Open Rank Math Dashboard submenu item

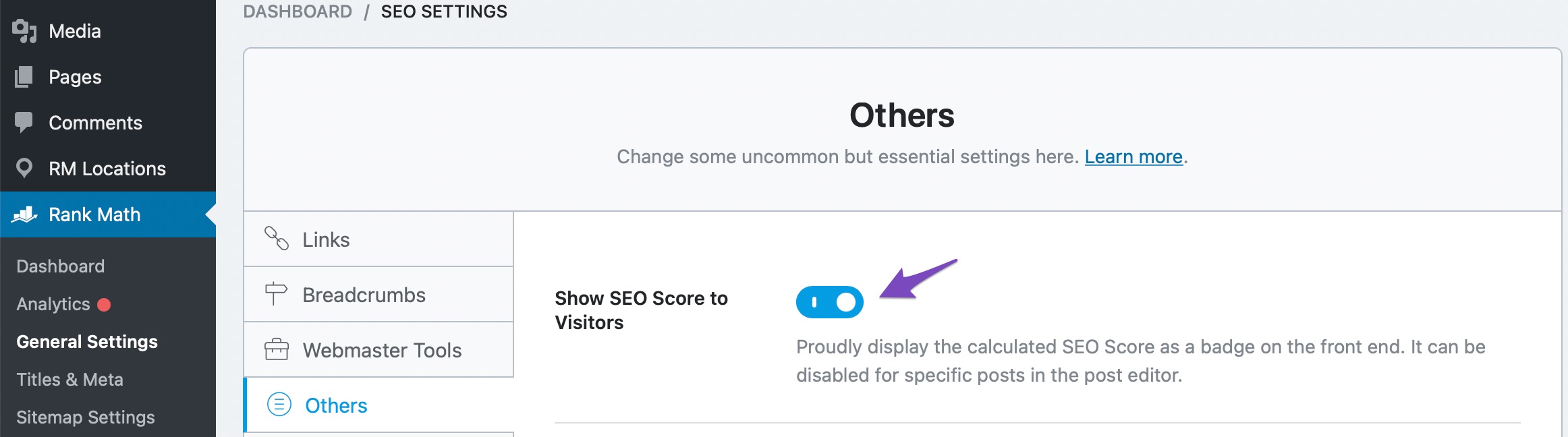[61, 266]
